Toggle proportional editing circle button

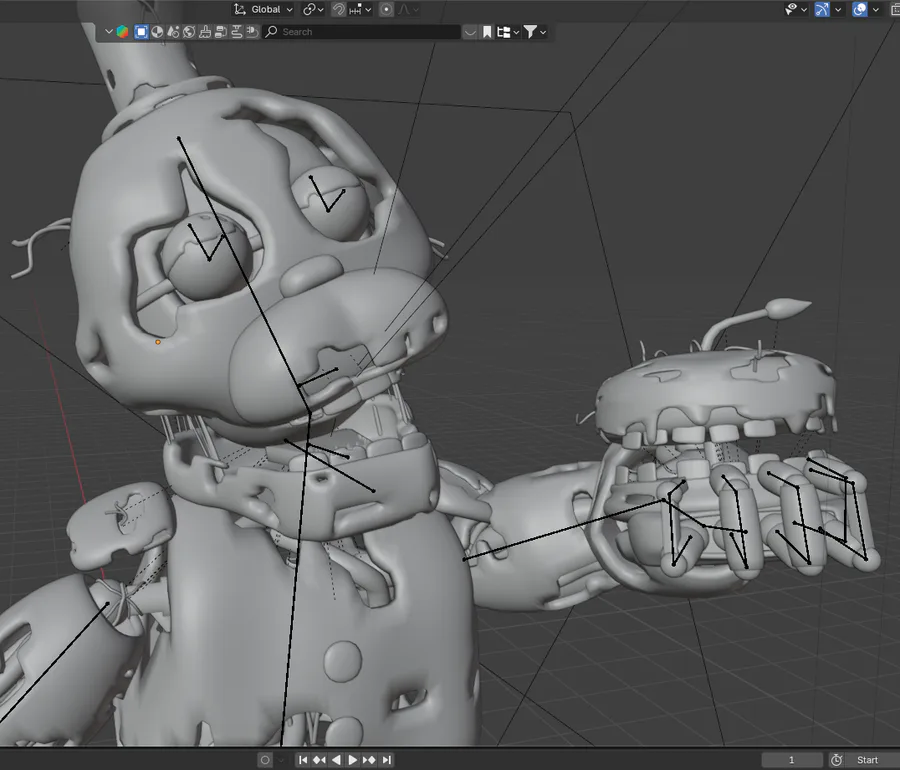(x=386, y=9)
